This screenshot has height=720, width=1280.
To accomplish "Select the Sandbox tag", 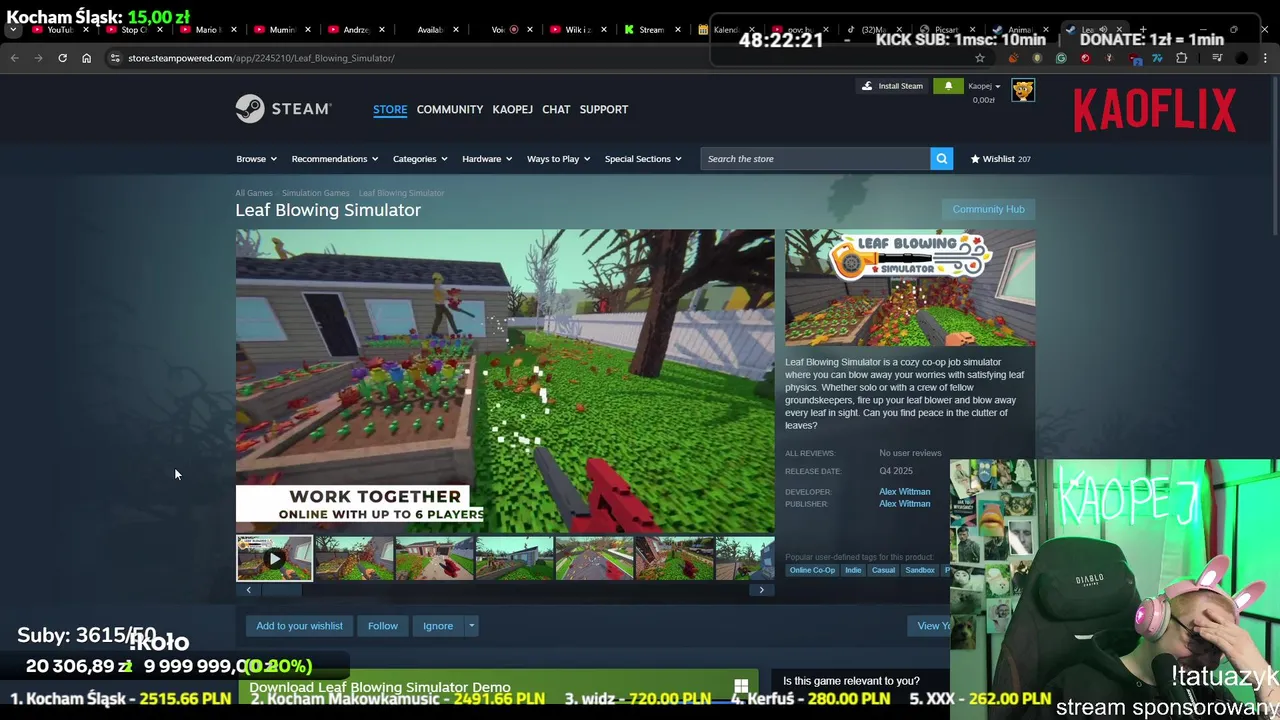I will [920, 570].
